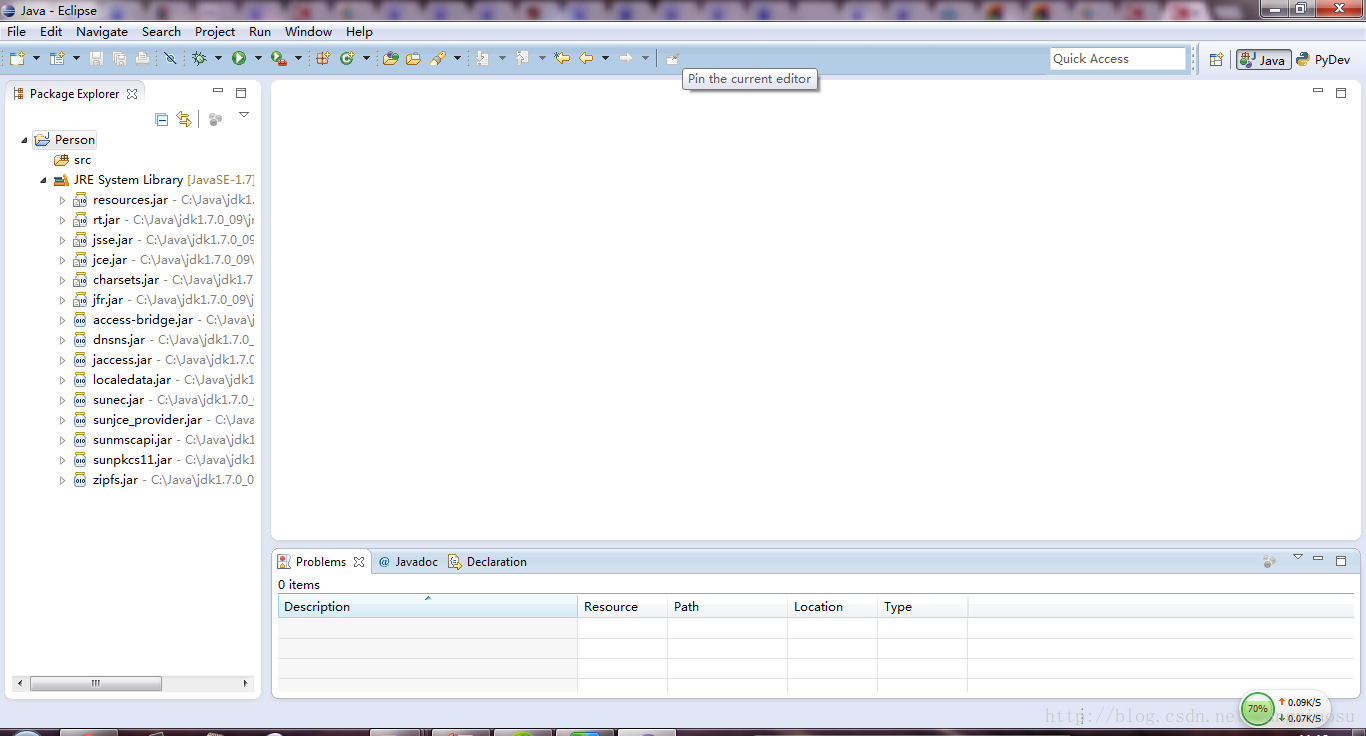Click the Previous Annotation toolbar icon
The height and width of the screenshot is (736, 1366).
pos(522,59)
